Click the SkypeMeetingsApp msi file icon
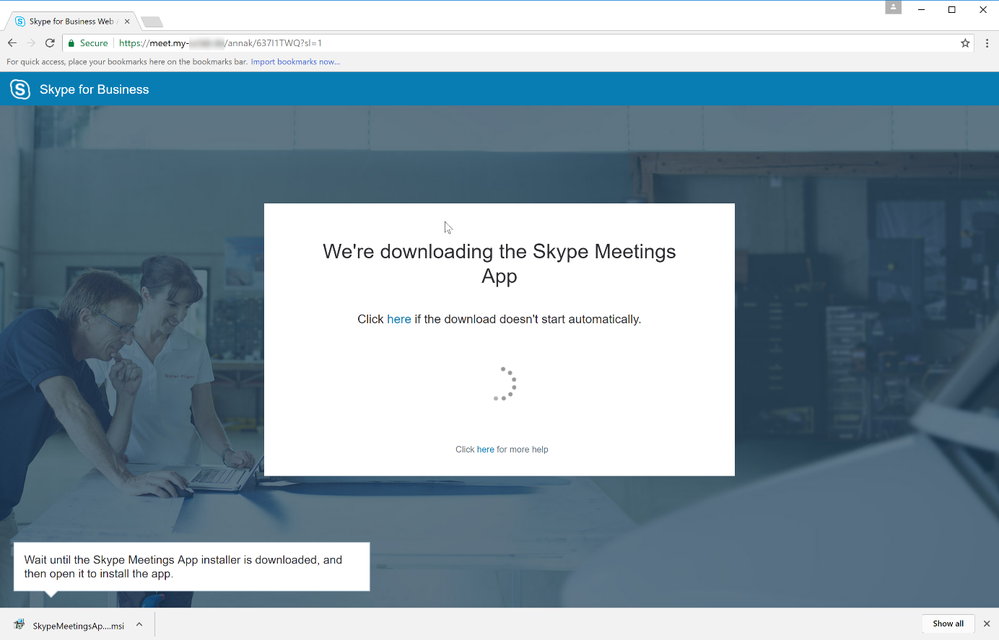The width and height of the screenshot is (999, 640). click(19, 625)
